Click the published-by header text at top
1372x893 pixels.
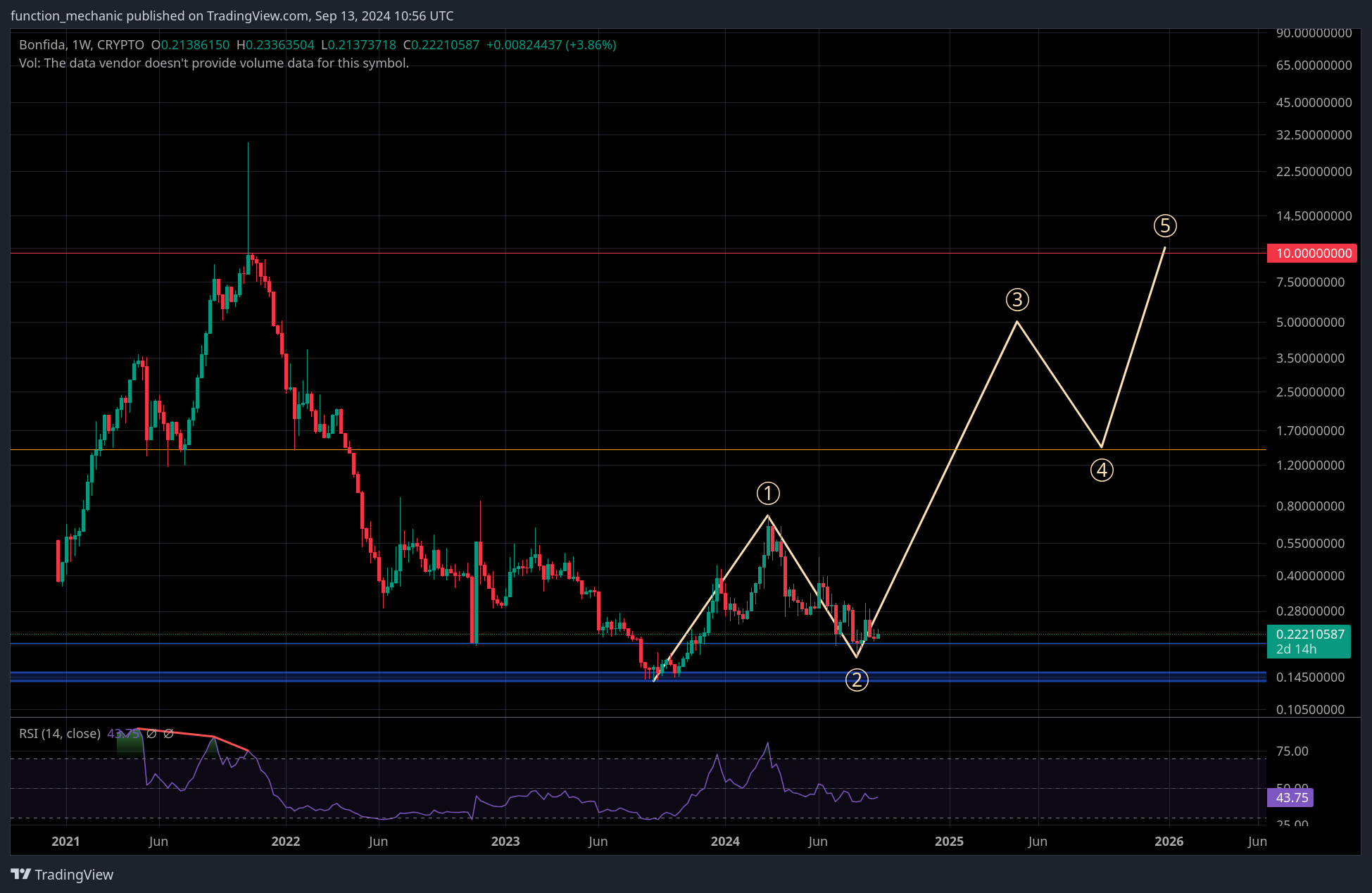tap(232, 16)
